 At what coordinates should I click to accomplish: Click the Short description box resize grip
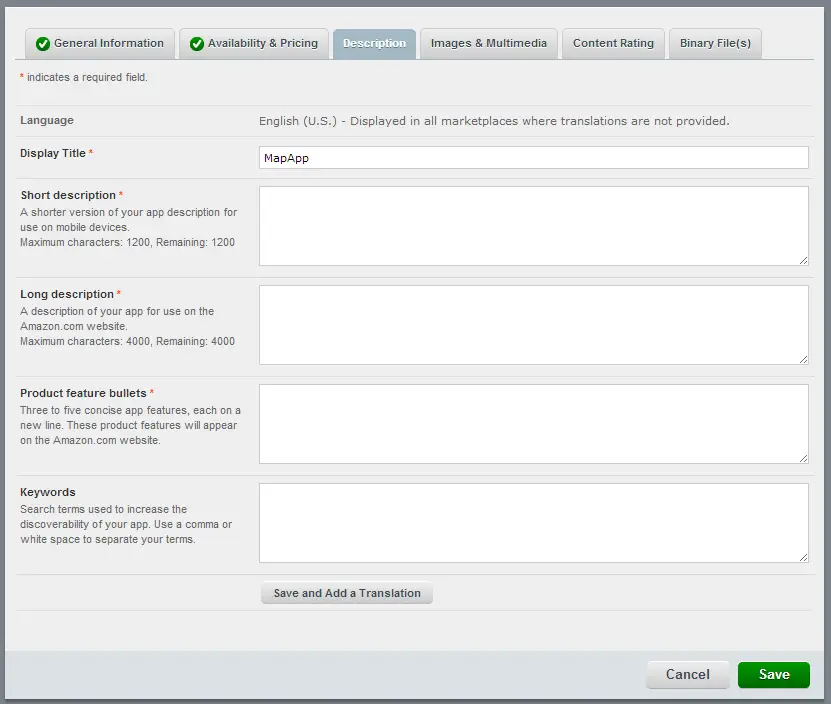pyautogui.click(x=803, y=260)
